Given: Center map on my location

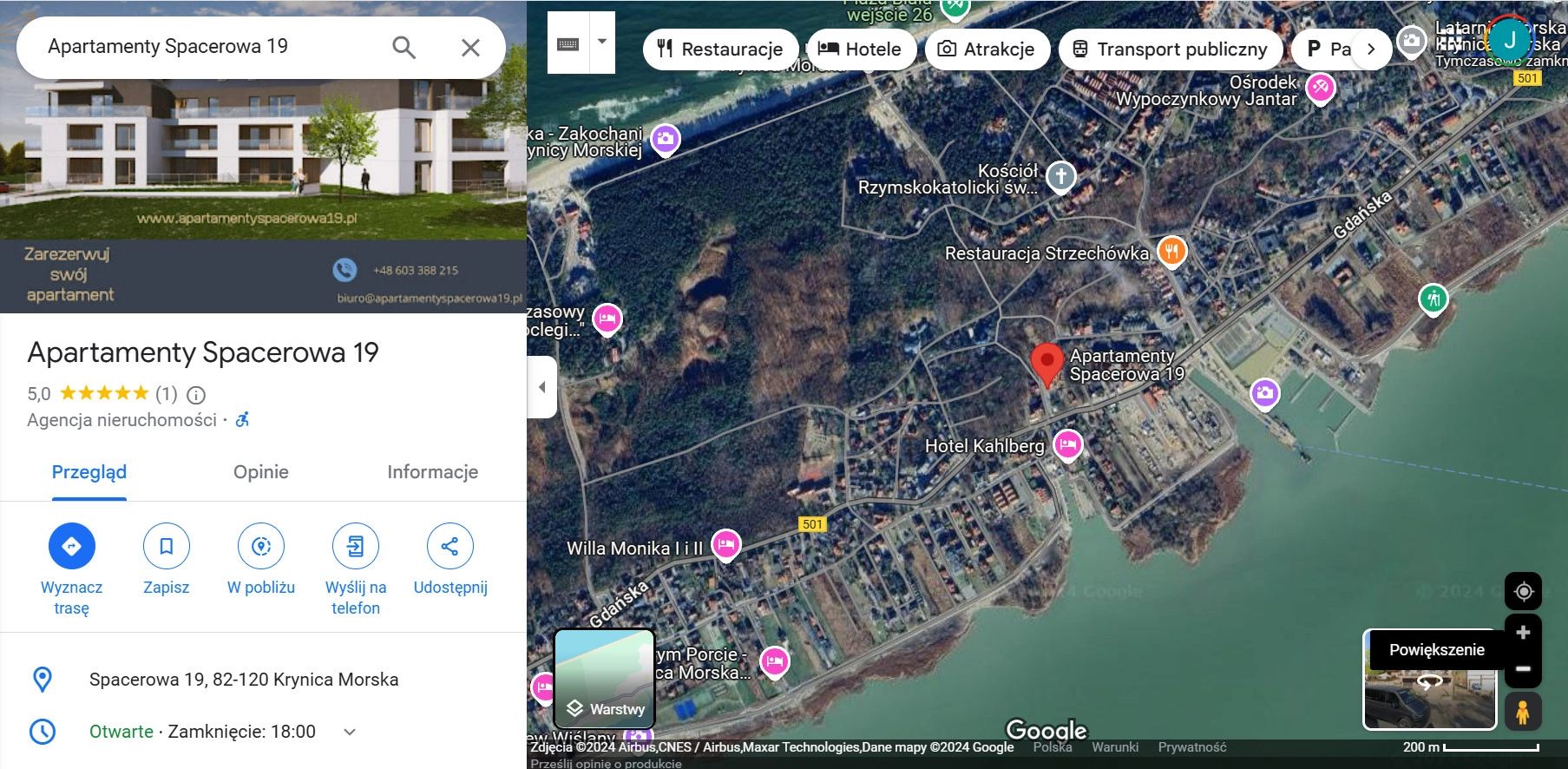Looking at the screenshot, I should 1523,592.
